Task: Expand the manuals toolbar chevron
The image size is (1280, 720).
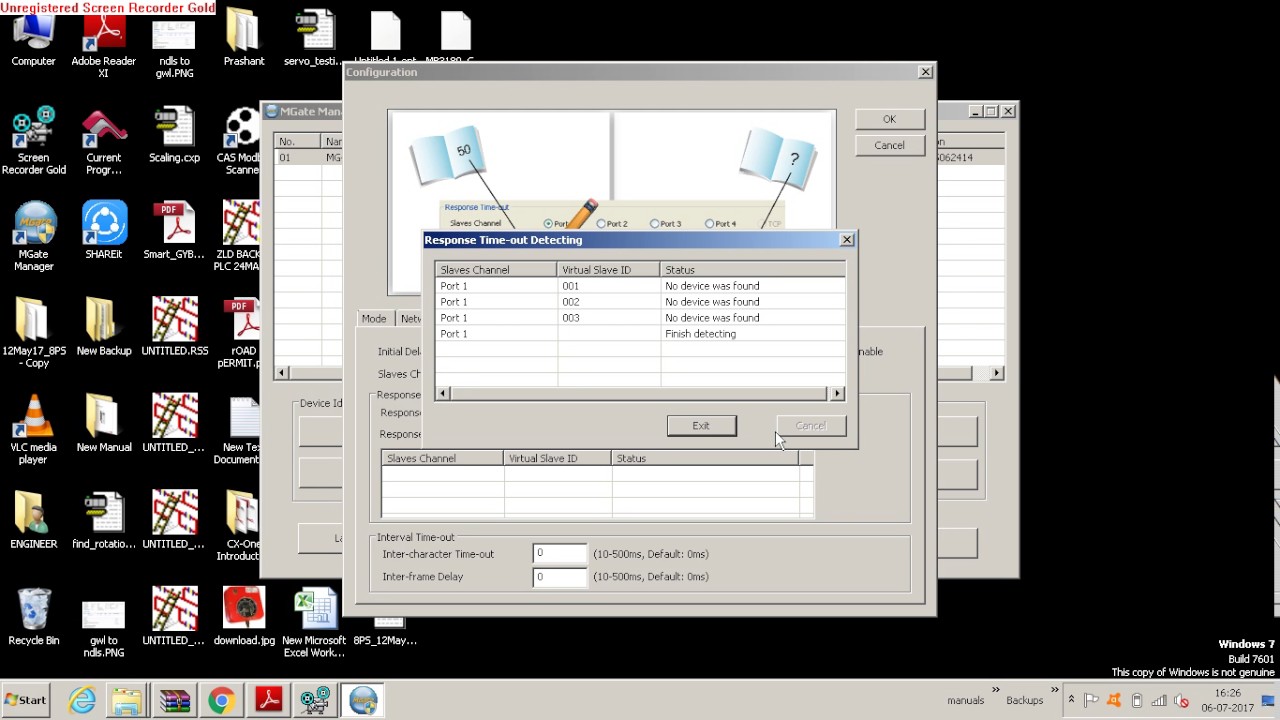Action: [x=996, y=690]
